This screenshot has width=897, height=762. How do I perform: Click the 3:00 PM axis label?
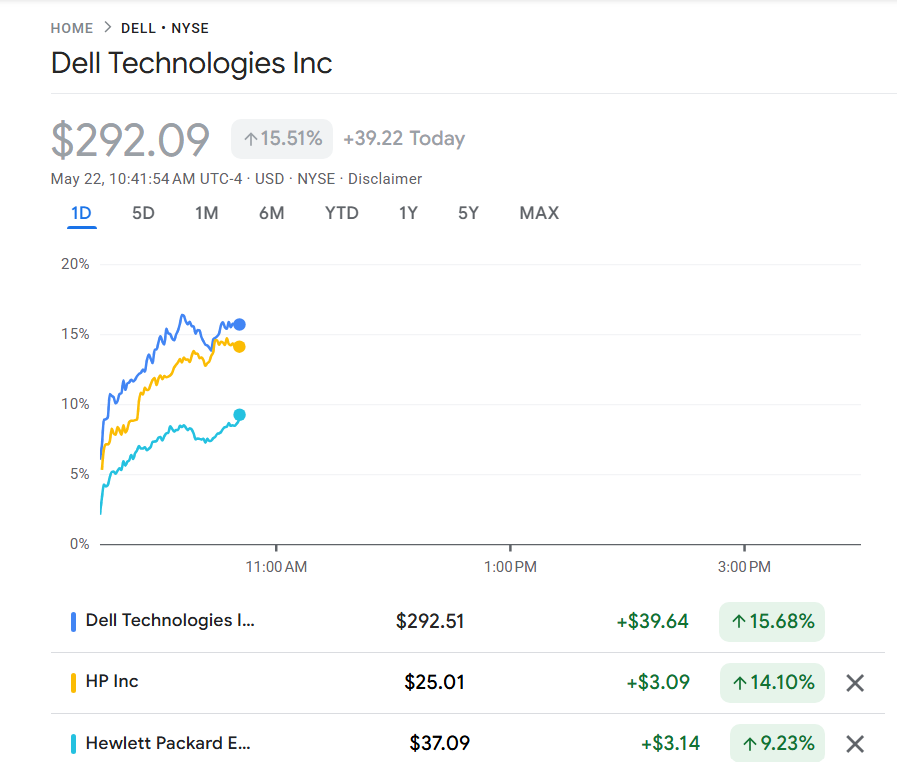pyautogui.click(x=744, y=567)
